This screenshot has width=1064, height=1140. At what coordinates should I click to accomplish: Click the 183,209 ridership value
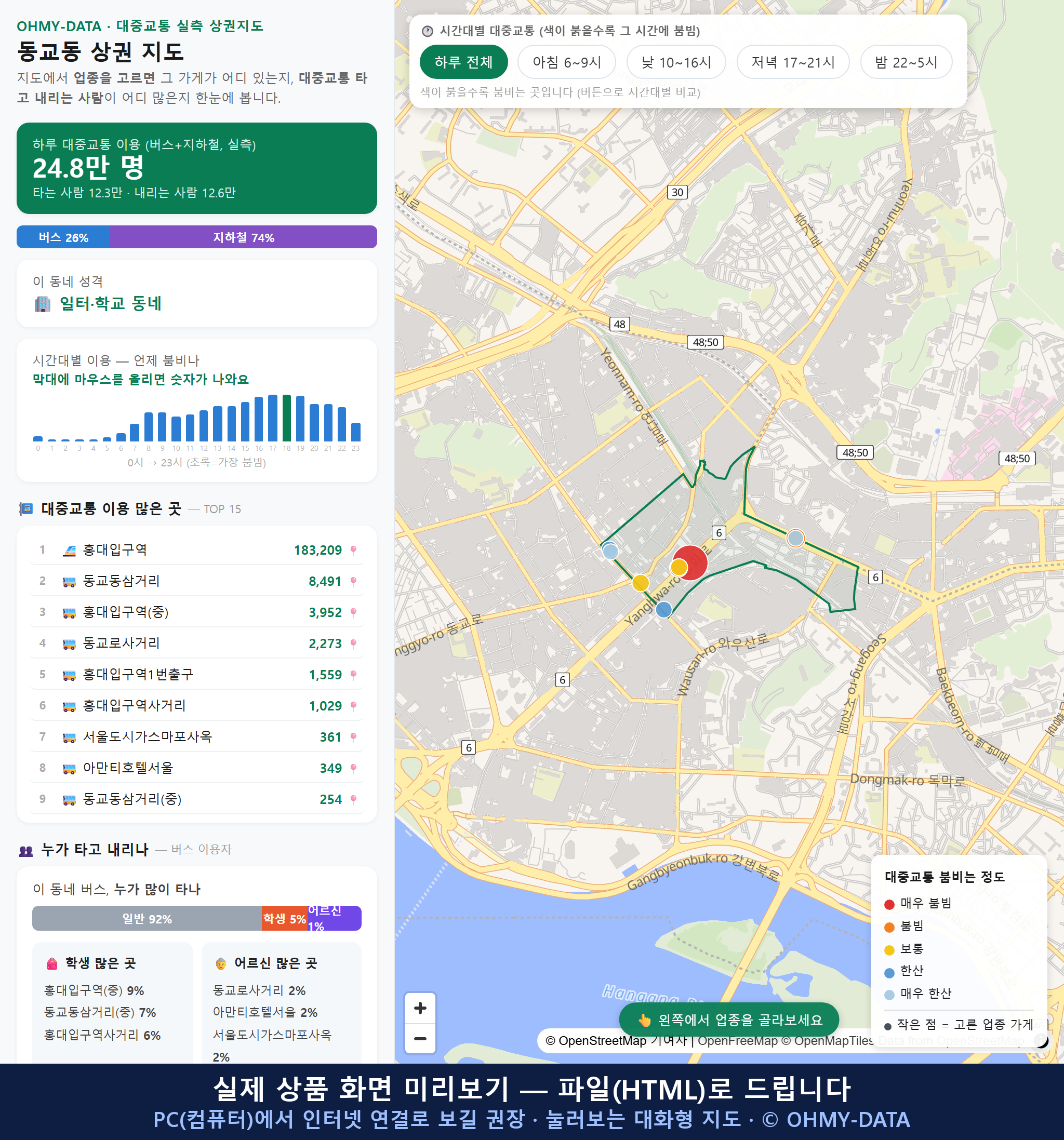pyautogui.click(x=318, y=551)
